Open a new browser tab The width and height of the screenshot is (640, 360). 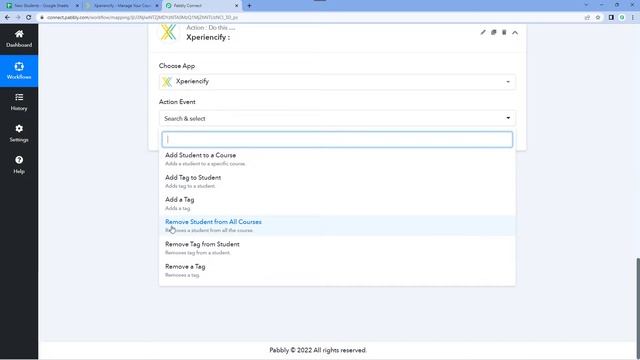pyautogui.click(x=249, y=6)
